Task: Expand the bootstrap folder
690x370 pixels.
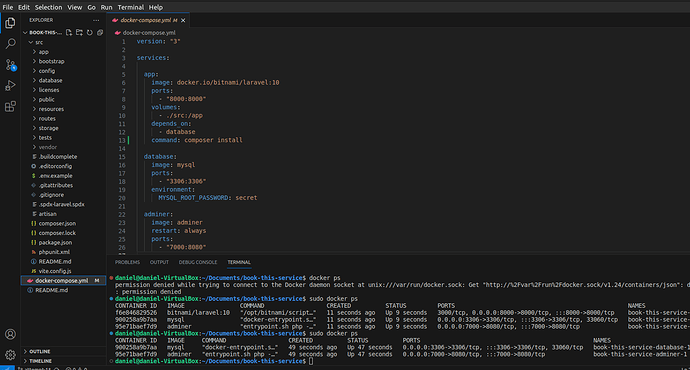Action: tap(64, 62)
